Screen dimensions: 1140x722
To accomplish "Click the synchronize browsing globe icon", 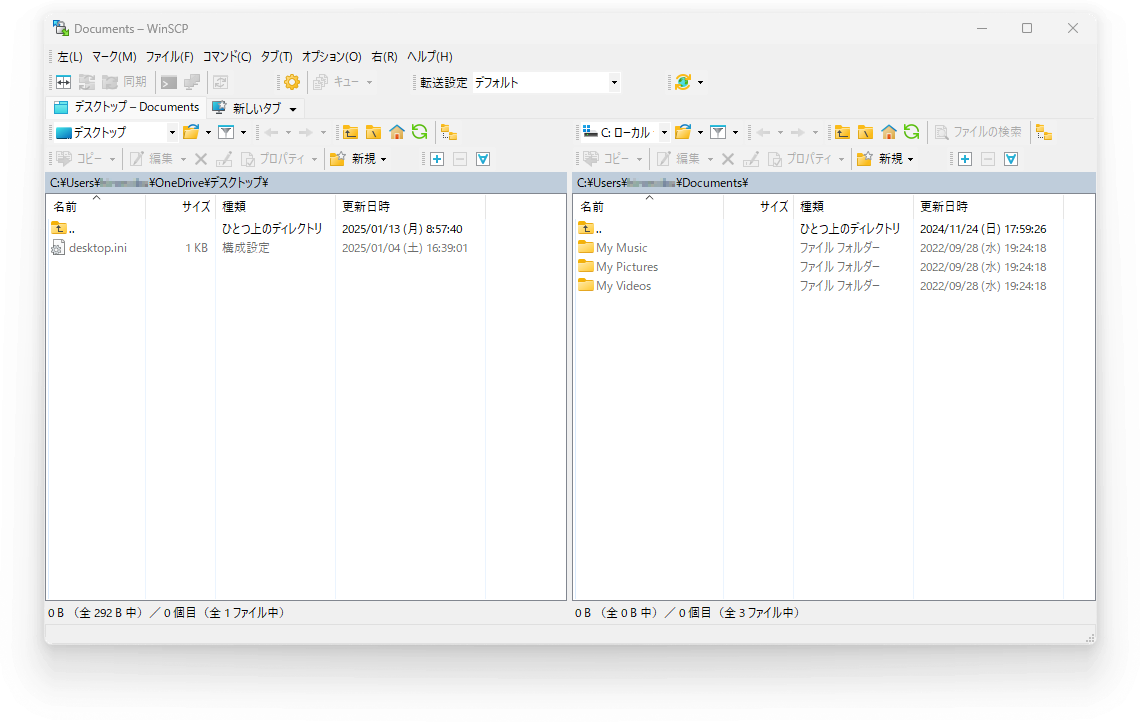I will pos(683,82).
